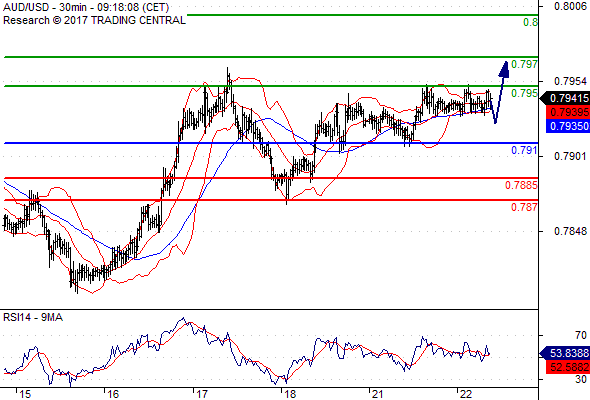Viewport: 590px width, 400px height.
Task: Click date label 22 on time axis
Action: click(x=466, y=394)
